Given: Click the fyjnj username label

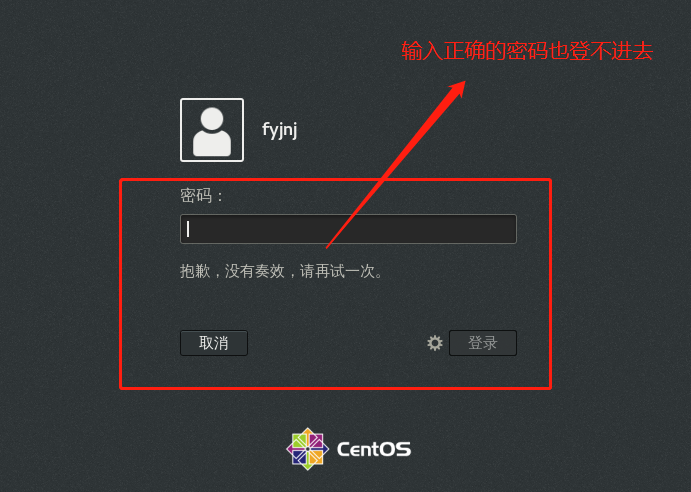Looking at the screenshot, I should coord(280,130).
